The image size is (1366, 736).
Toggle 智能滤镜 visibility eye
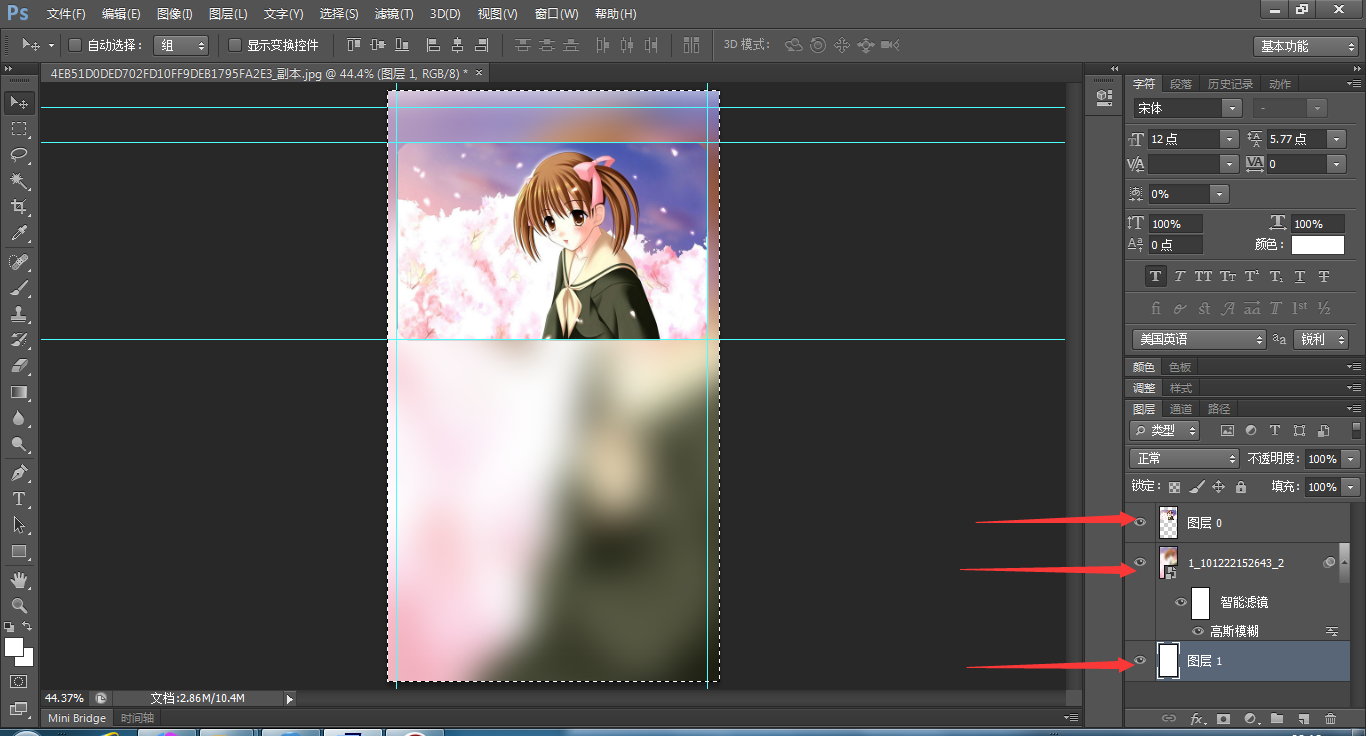click(1180, 602)
